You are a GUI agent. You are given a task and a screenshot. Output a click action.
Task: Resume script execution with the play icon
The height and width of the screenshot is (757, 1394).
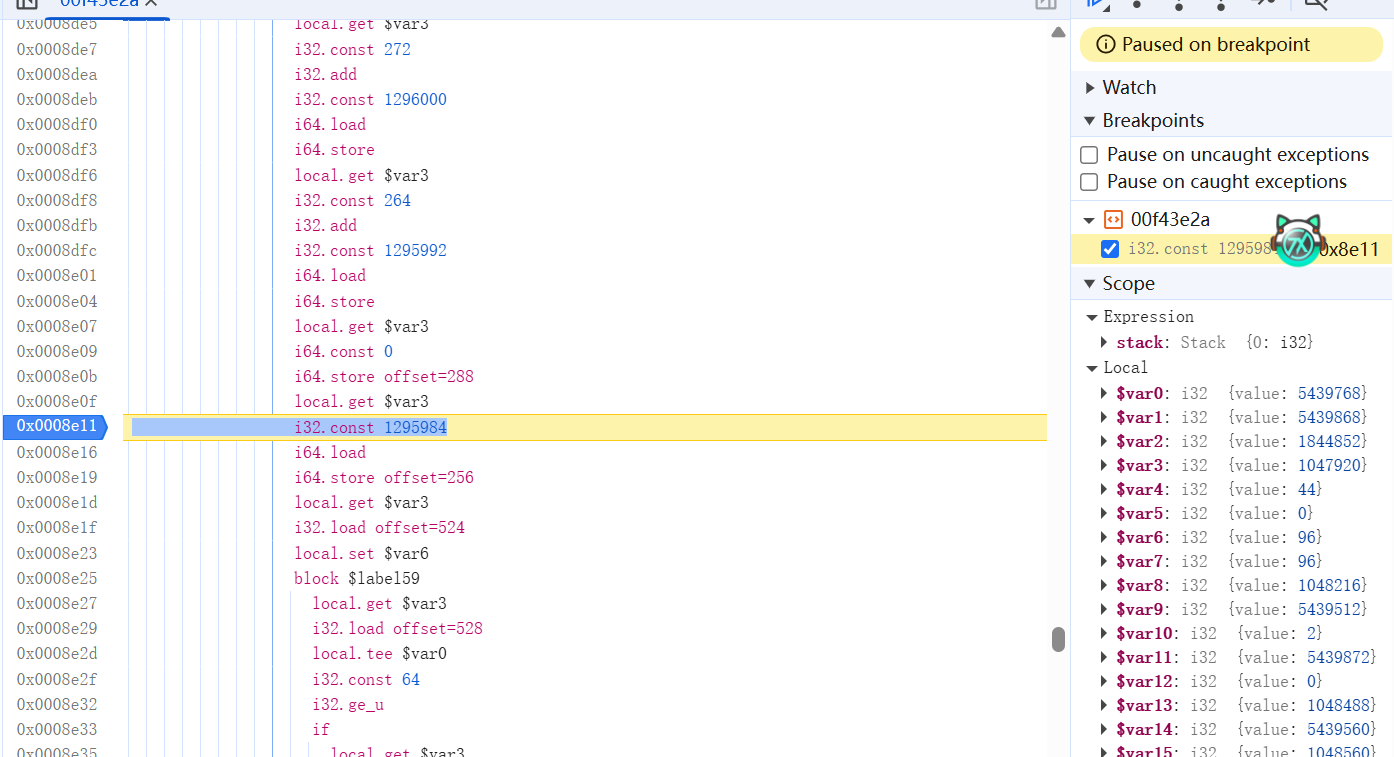click(x=1098, y=3)
